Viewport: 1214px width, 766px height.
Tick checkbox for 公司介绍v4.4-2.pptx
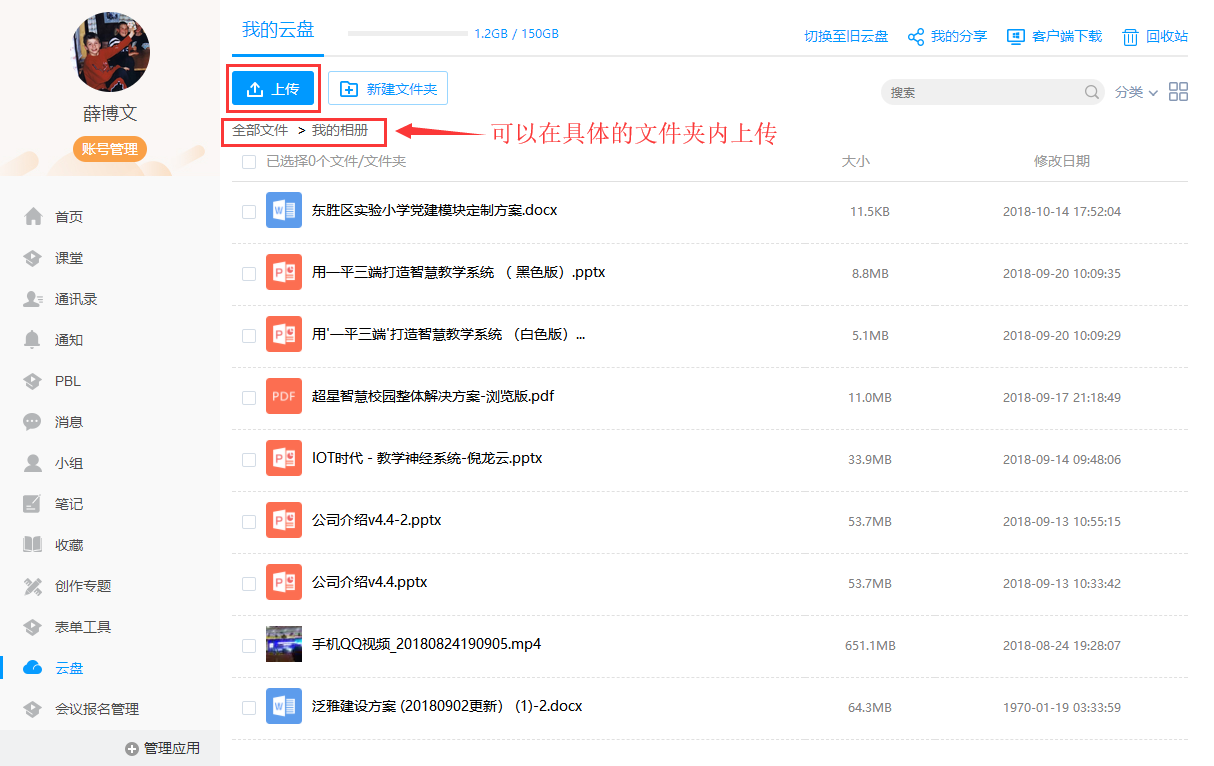tap(249, 522)
